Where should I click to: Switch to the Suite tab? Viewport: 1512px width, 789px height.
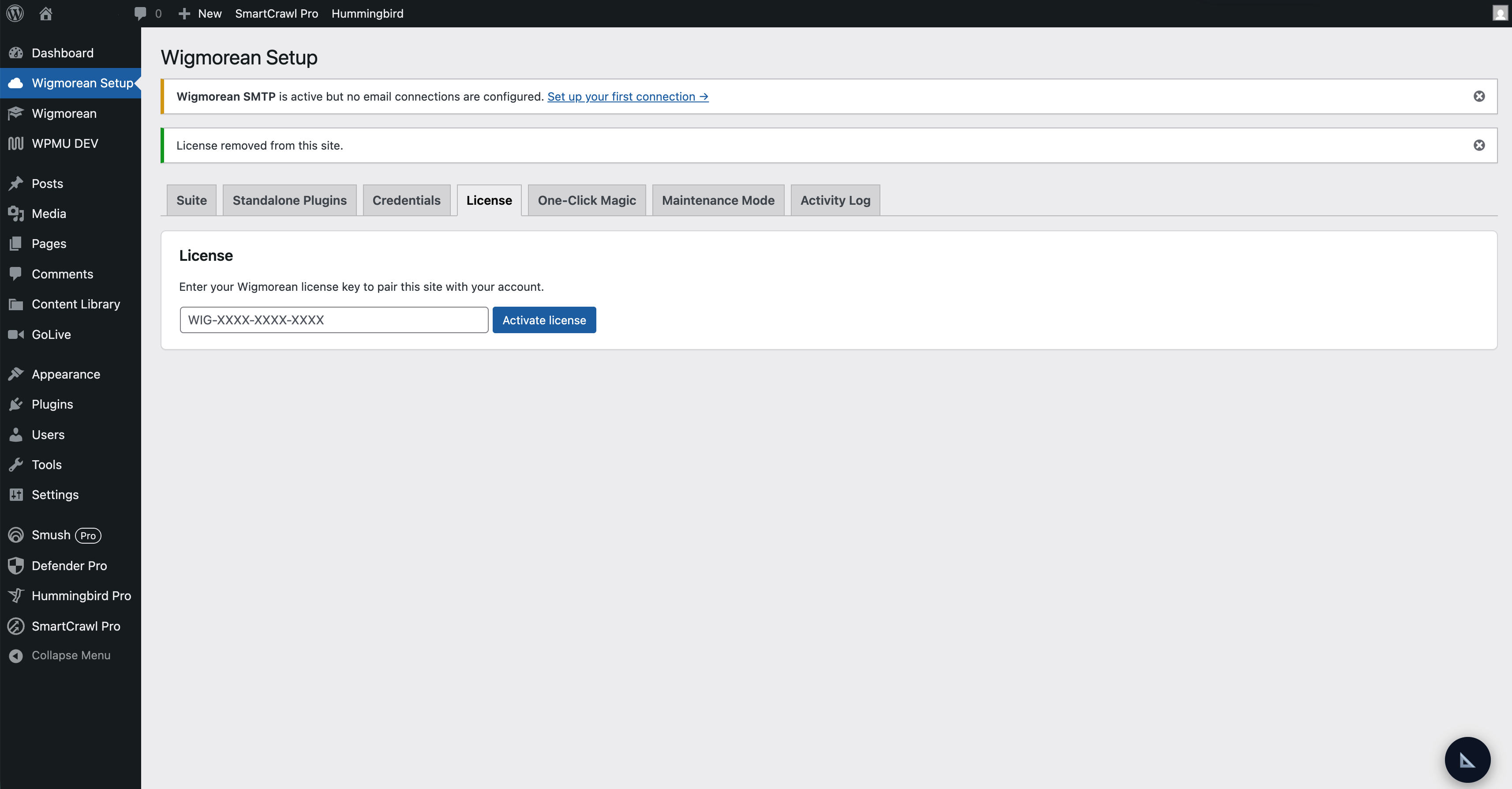point(191,200)
